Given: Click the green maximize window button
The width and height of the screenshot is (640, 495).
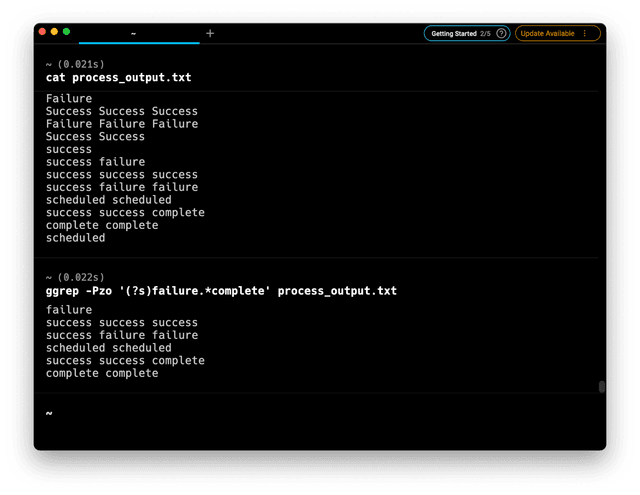Looking at the screenshot, I should 66,32.
